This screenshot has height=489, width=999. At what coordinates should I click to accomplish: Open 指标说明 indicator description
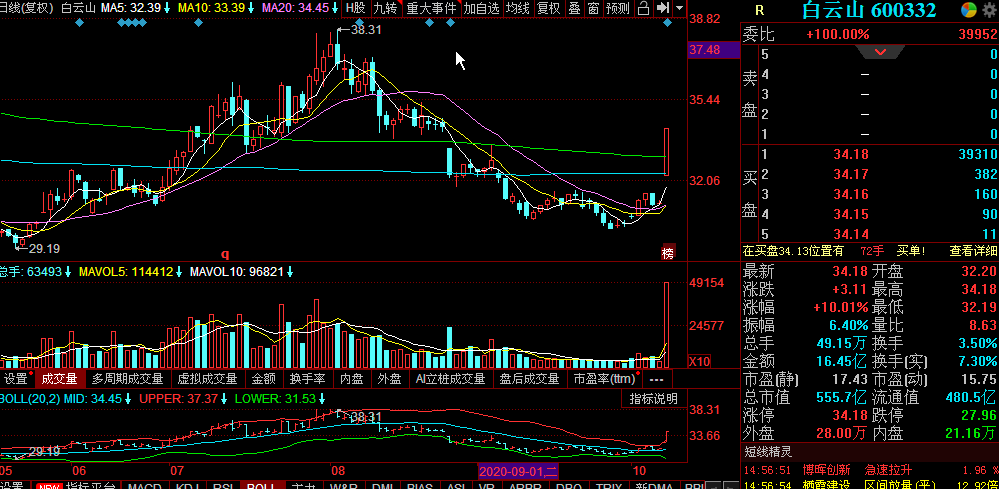(x=653, y=399)
